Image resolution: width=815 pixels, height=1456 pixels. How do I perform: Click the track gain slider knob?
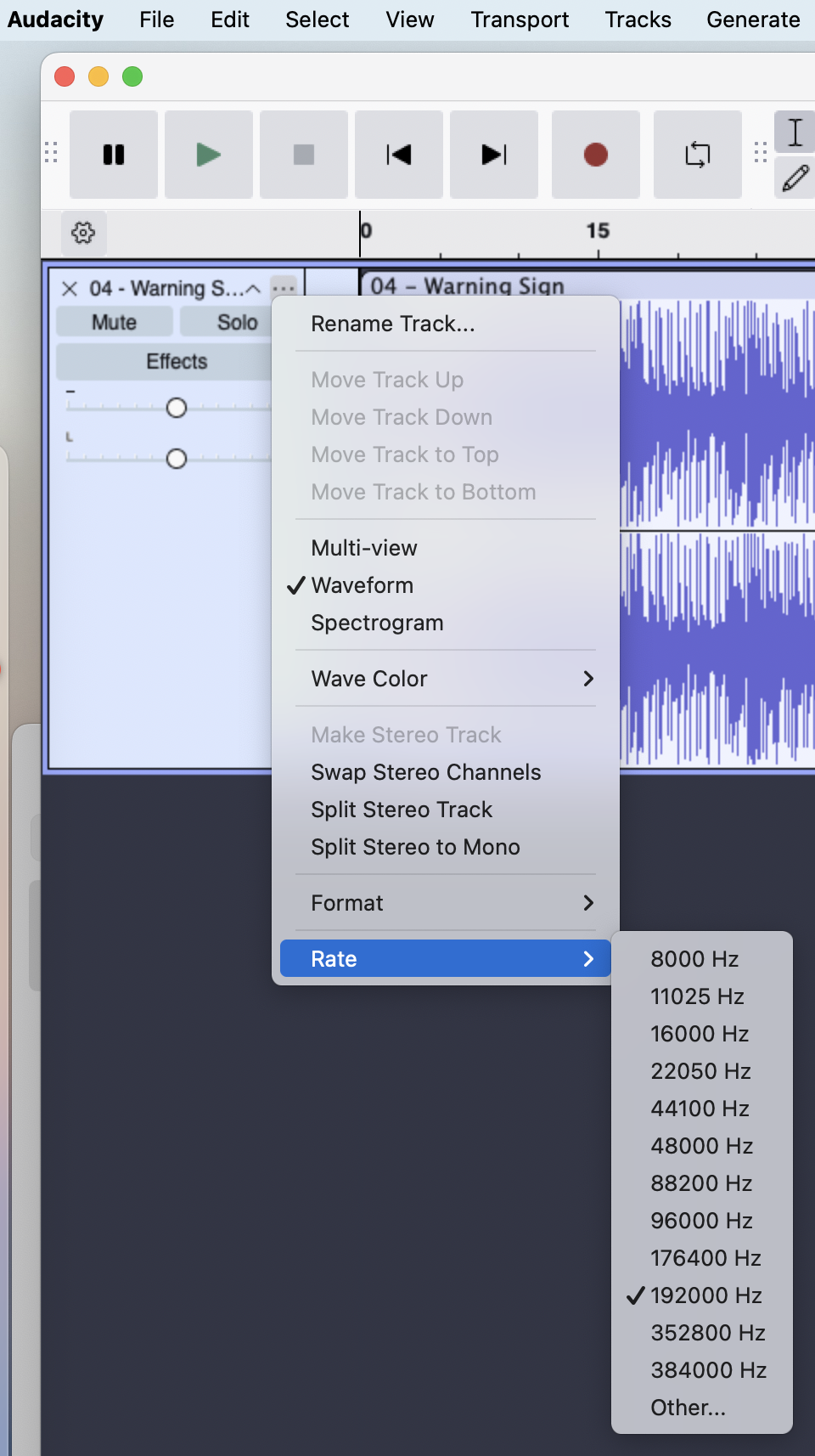(x=177, y=408)
